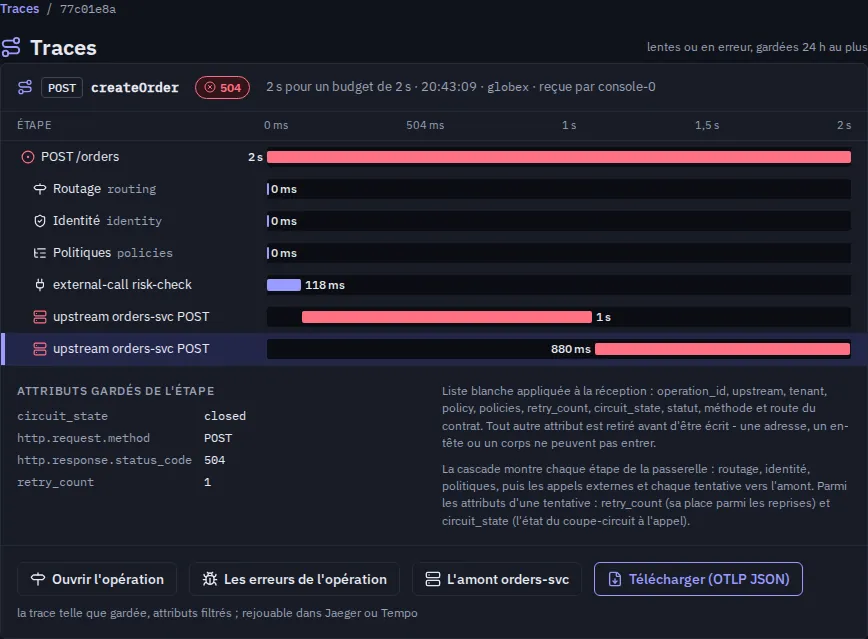The width and height of the screenshot is (868, 639).
Task: Click the 118 ms risk-check purple bar
Action: coord(283,285)
